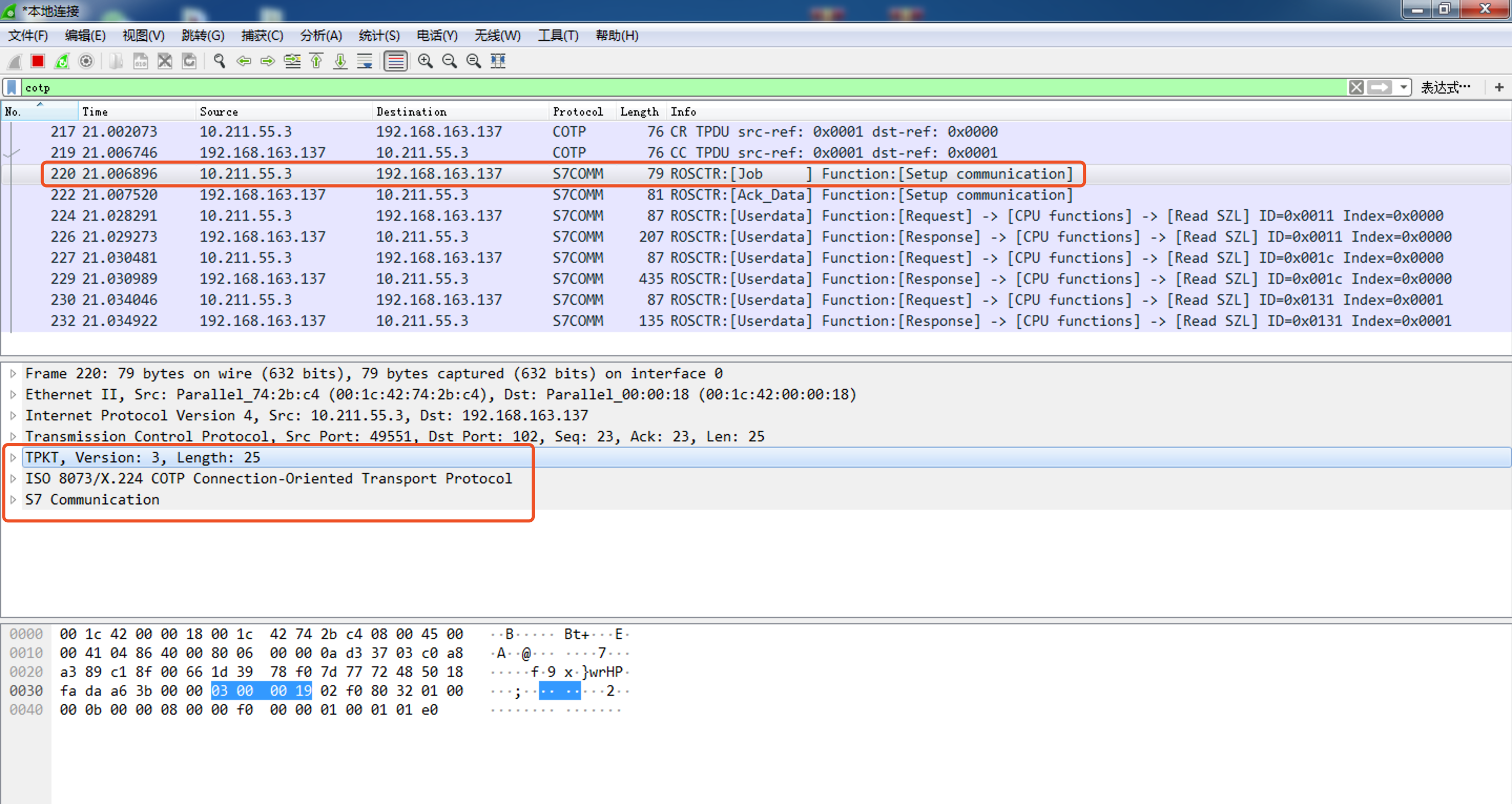Viewport: 1512px width, 804px height.
Task: Click the 表达式 expression button
Action: tap(1446, 88)
